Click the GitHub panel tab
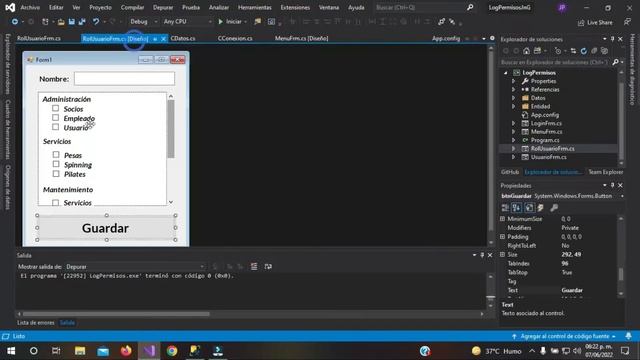This screenshot has width=640, height=360. click(x=510, y=172)
